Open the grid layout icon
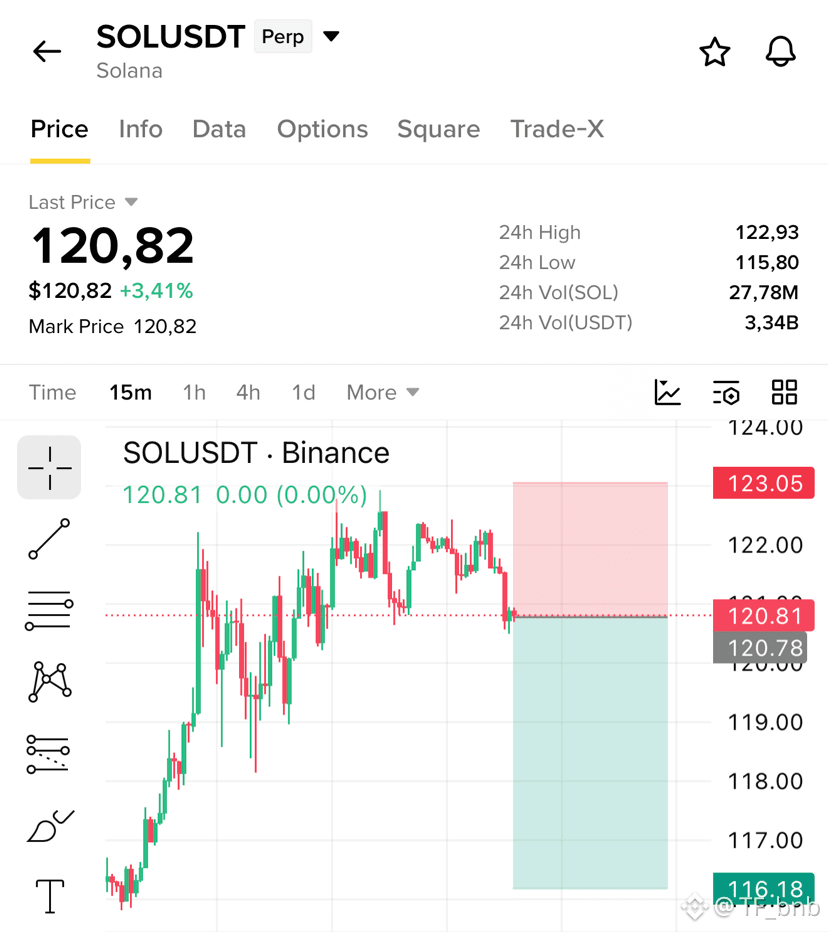The width and height of the screenshot is (828, 932). tap(784, 392)
